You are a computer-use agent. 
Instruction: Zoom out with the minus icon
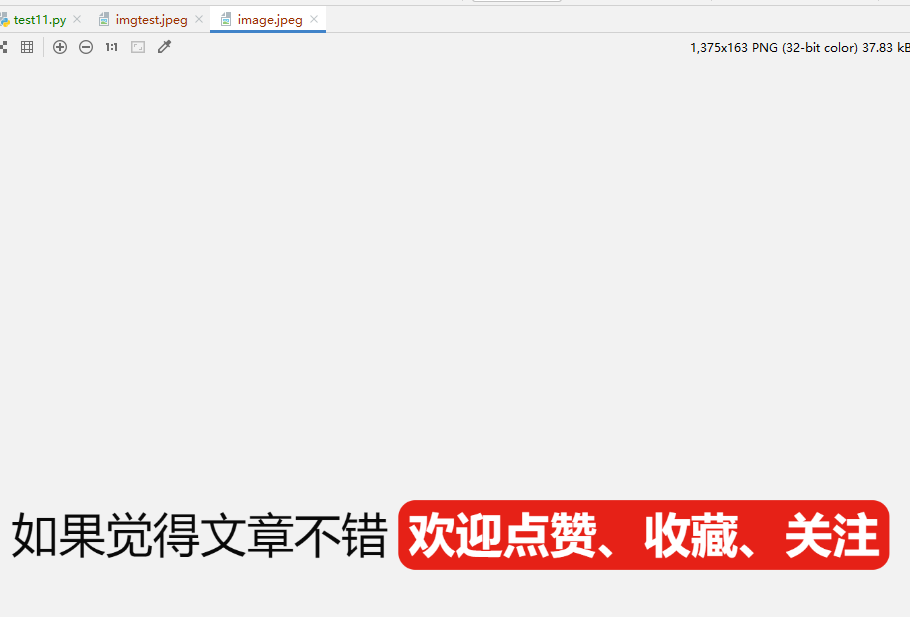(86, 47)
